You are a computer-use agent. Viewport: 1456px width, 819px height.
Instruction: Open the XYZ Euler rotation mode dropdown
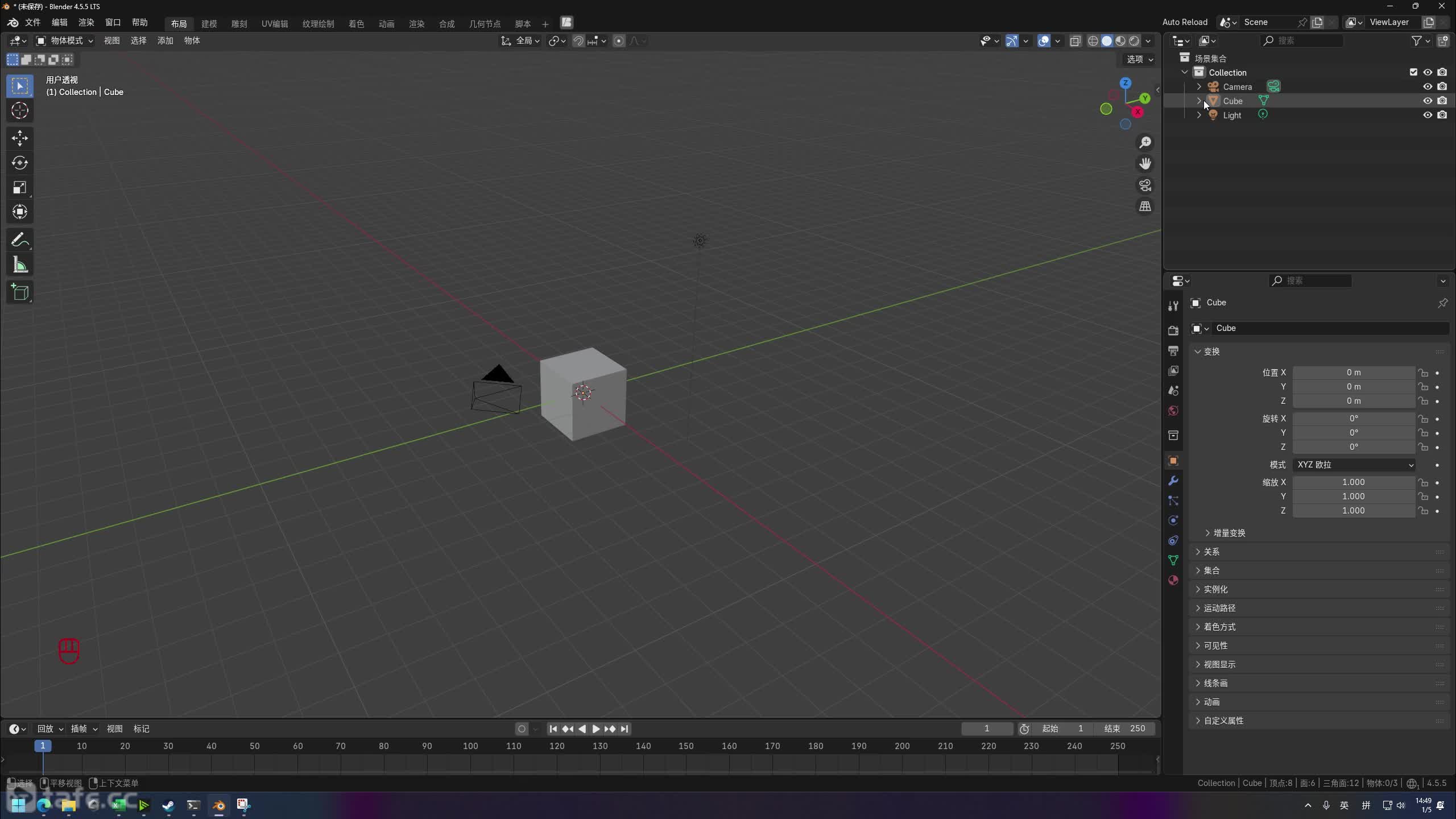(1354, 465)
